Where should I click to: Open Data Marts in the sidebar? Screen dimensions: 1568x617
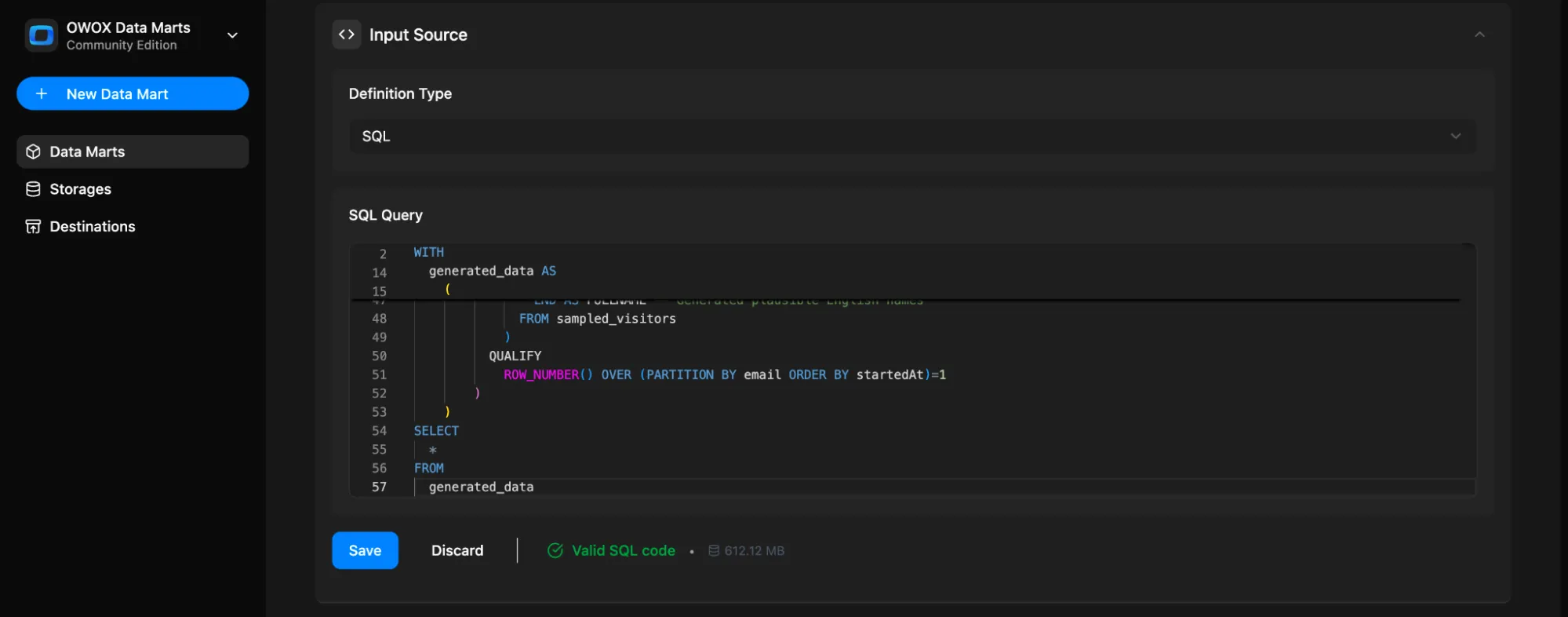click(x=87, y=152)
